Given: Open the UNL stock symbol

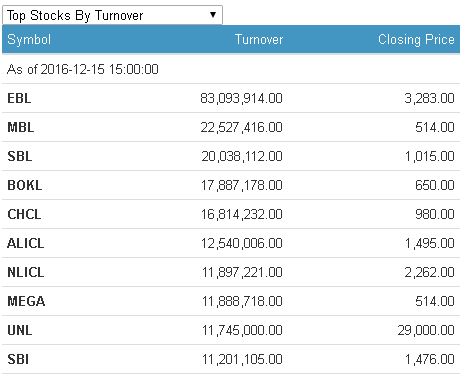Looking at the screenshot, I should (20, 330).
